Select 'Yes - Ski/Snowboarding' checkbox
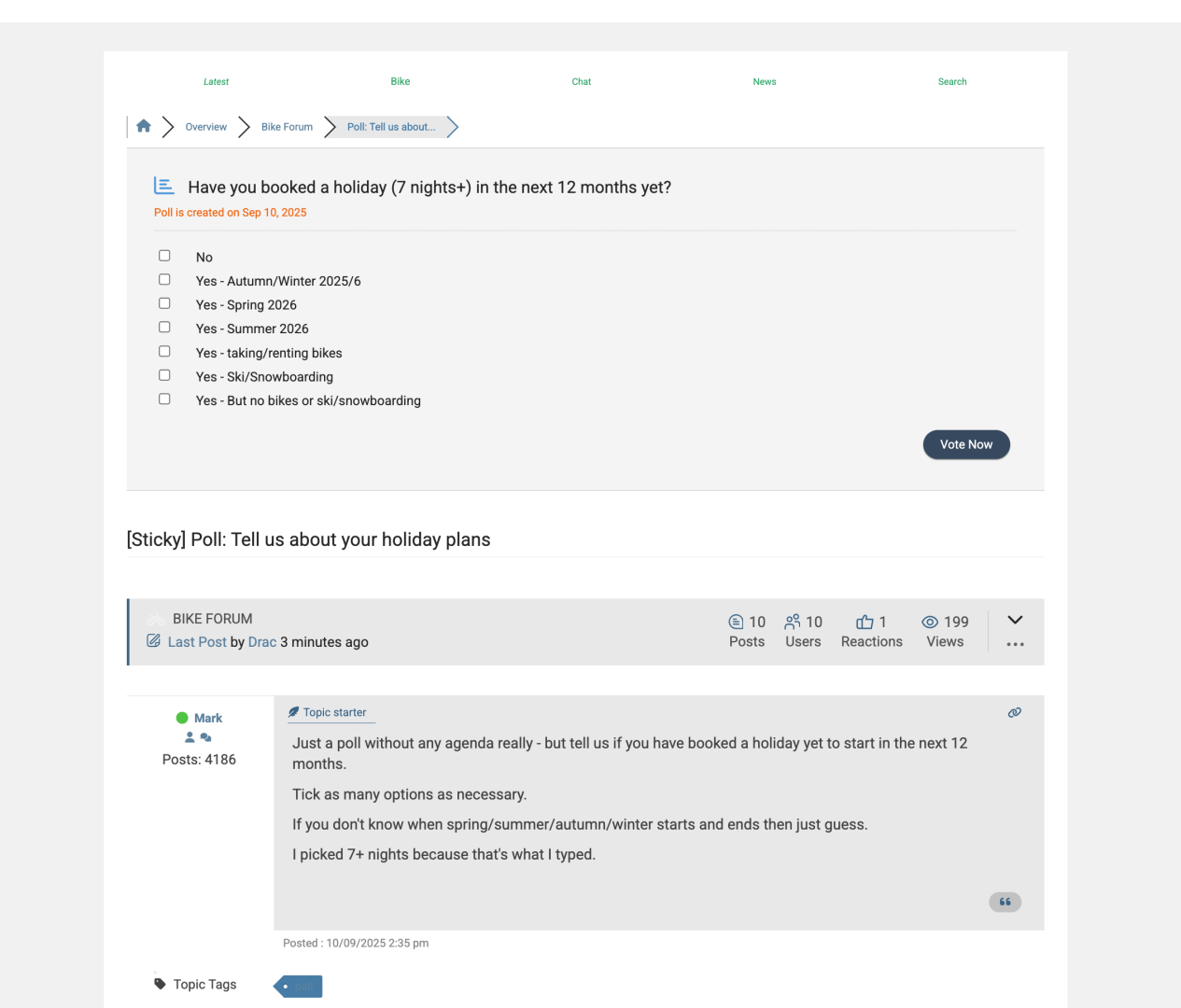 coord(164,375)
